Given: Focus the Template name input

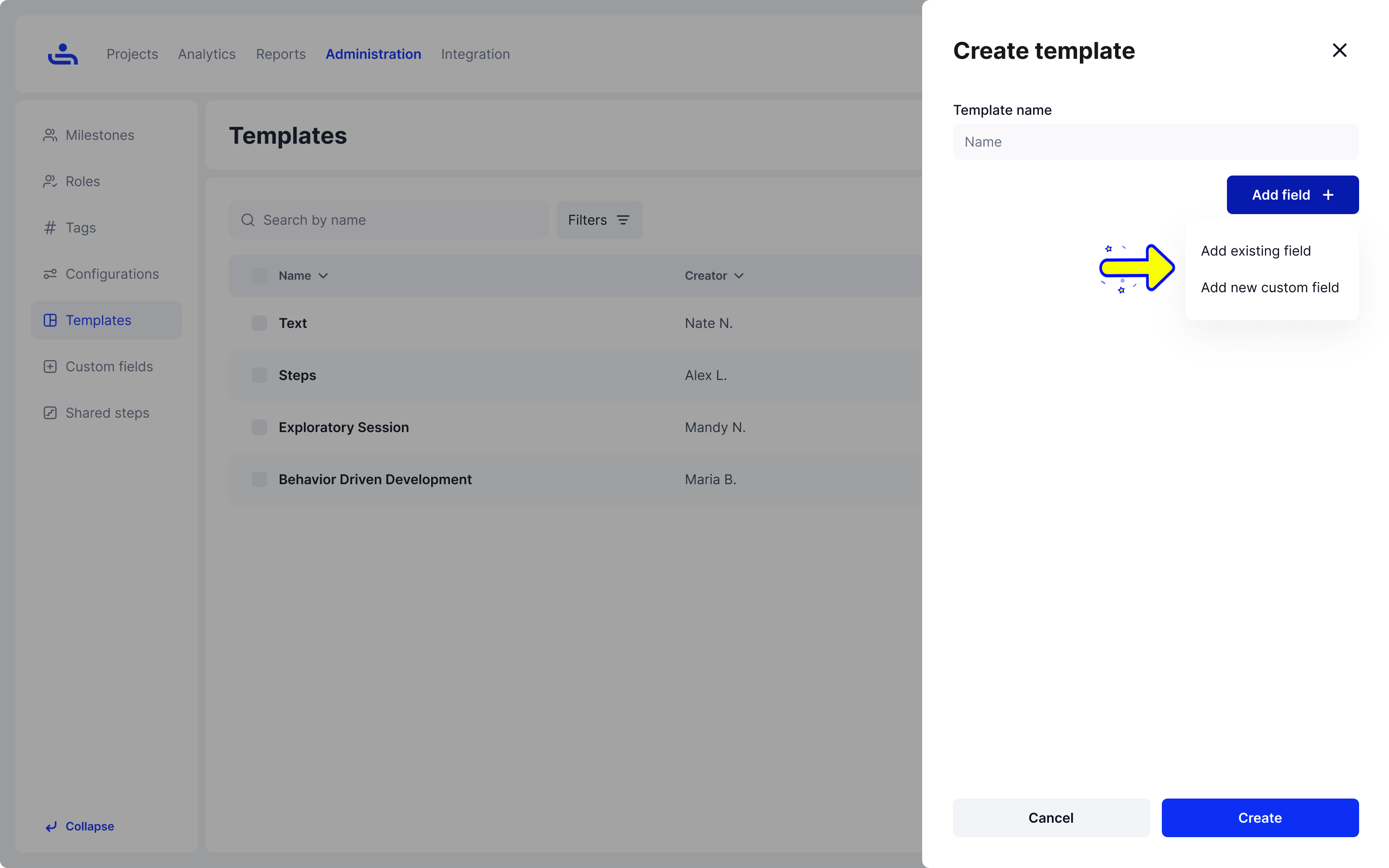Looking at the screenshot, I should [x=1156, y=142].
